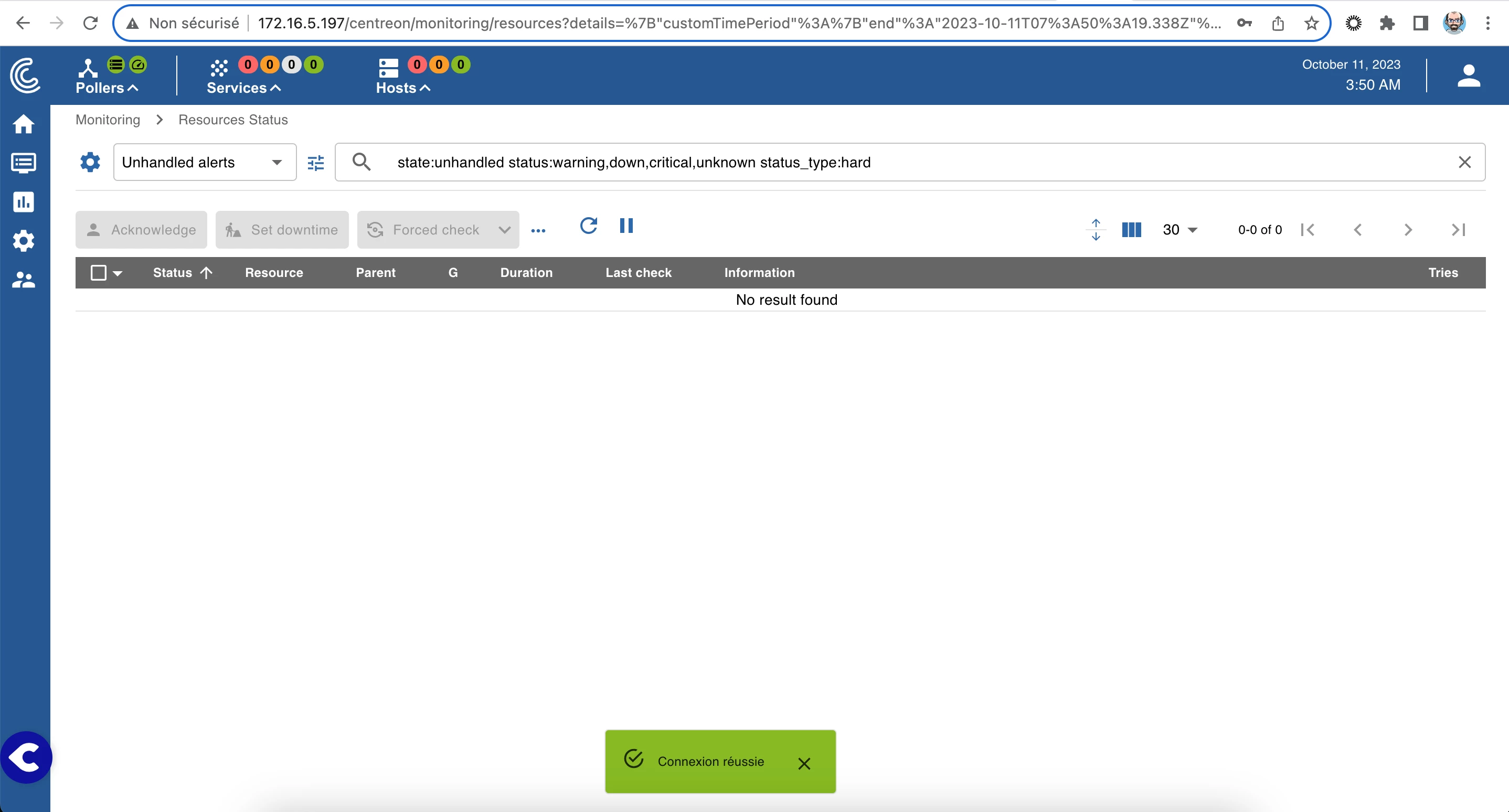The image size is (1509, 812).
Task: Open the Unhandled alerts filter dropdown
Action: [x=205, y=162]
